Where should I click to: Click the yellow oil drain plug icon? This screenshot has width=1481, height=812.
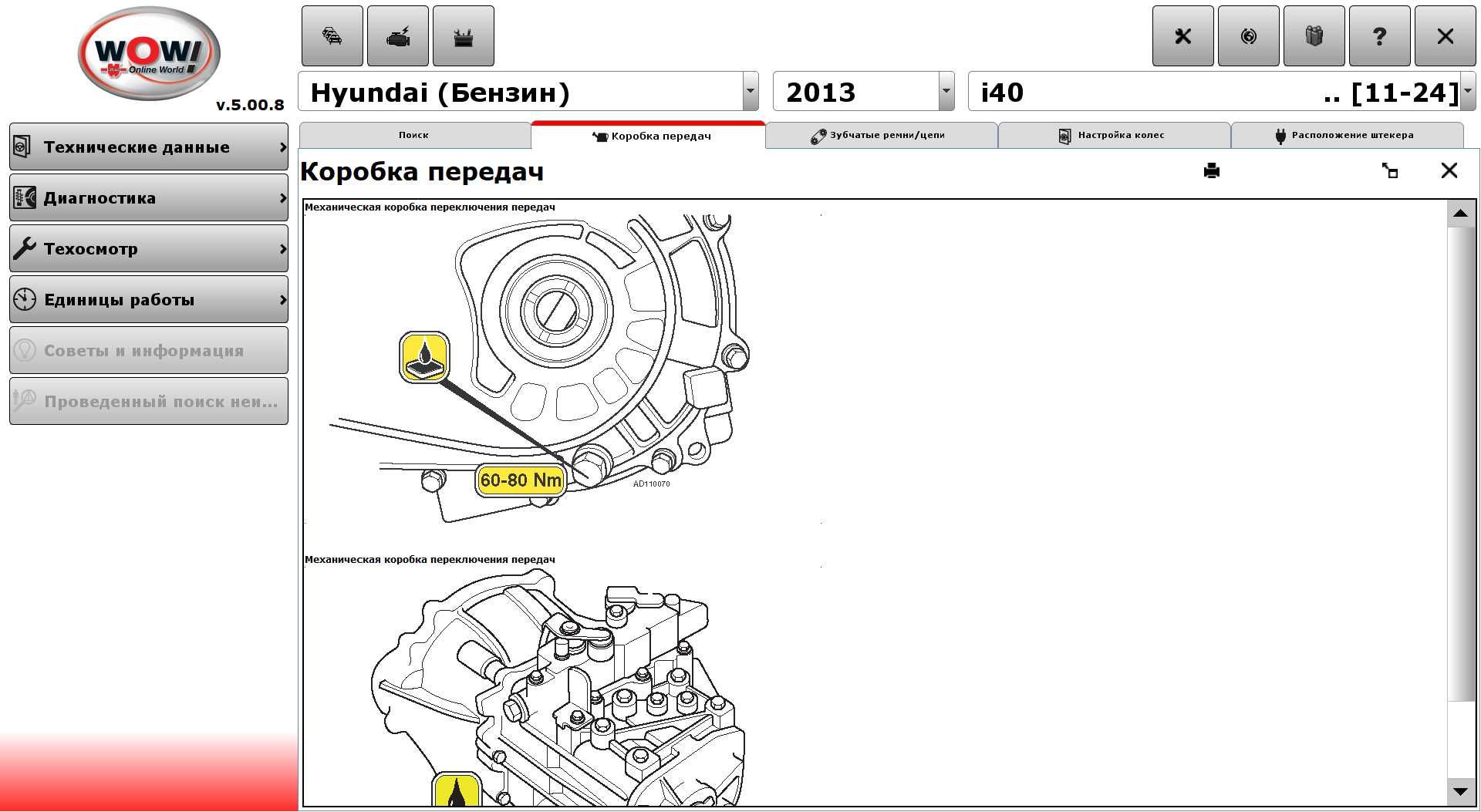point(424,357)
